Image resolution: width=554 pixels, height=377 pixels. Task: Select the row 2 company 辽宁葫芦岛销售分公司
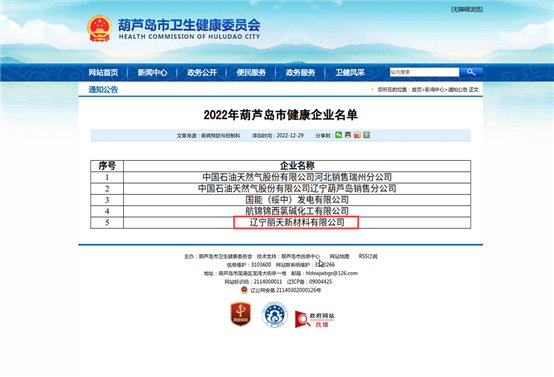pos(297,188)
